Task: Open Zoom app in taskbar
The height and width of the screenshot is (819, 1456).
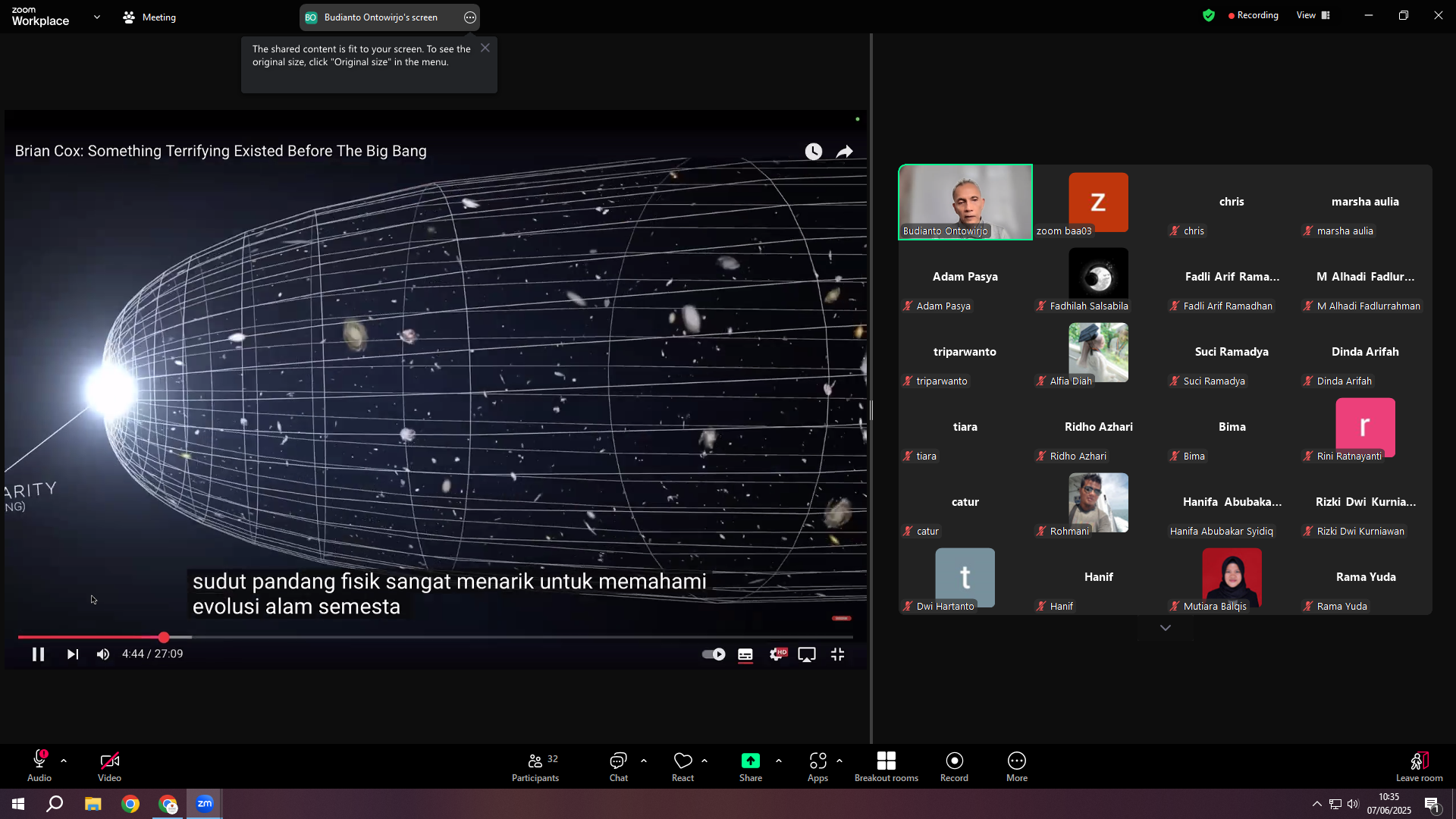Action: pyautogui.click(x=205, y=804)
